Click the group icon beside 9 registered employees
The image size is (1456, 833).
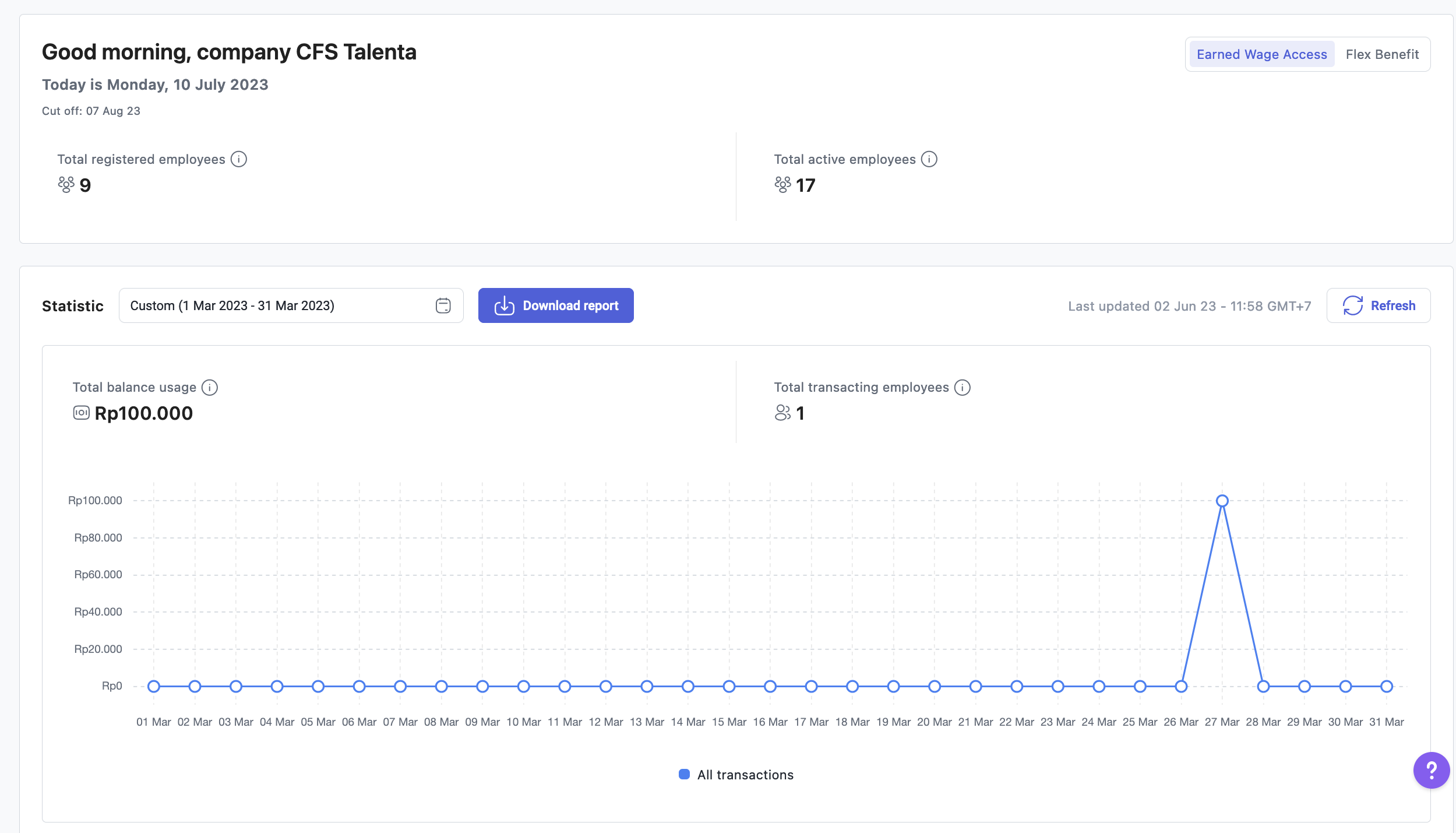pyautogui.click(x=66, y=185)
